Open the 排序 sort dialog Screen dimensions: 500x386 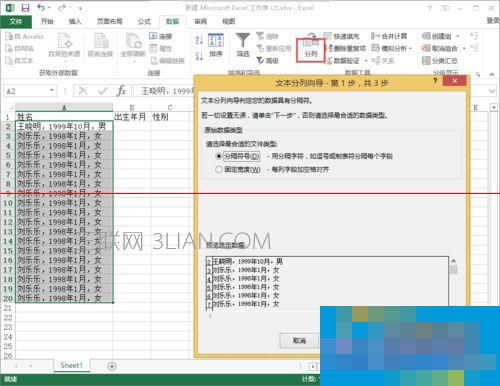[216, 45]
